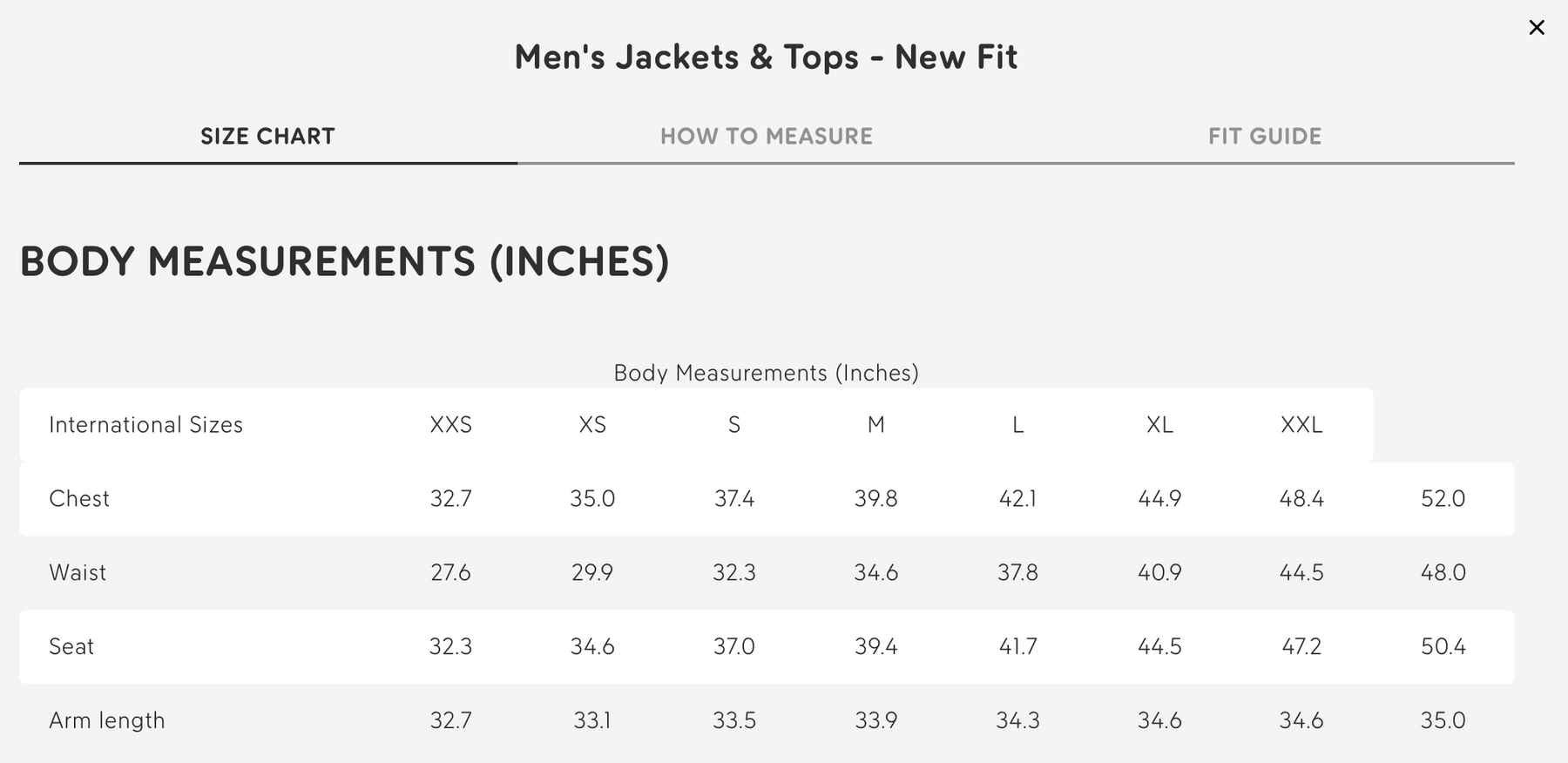The image size is (1568, 763).
Task: Close the size chart dialog
Action: pyautogui.click(x=1537, y=28)
